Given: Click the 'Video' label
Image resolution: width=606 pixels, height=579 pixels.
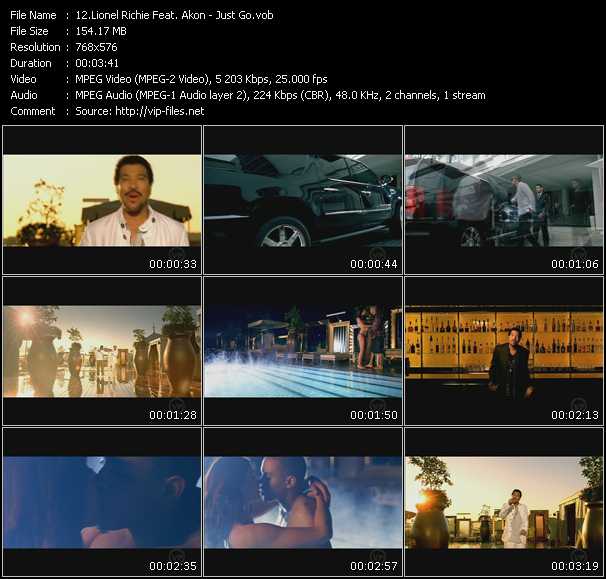Looking at the screenshot, I should click(x=23, y=79).
